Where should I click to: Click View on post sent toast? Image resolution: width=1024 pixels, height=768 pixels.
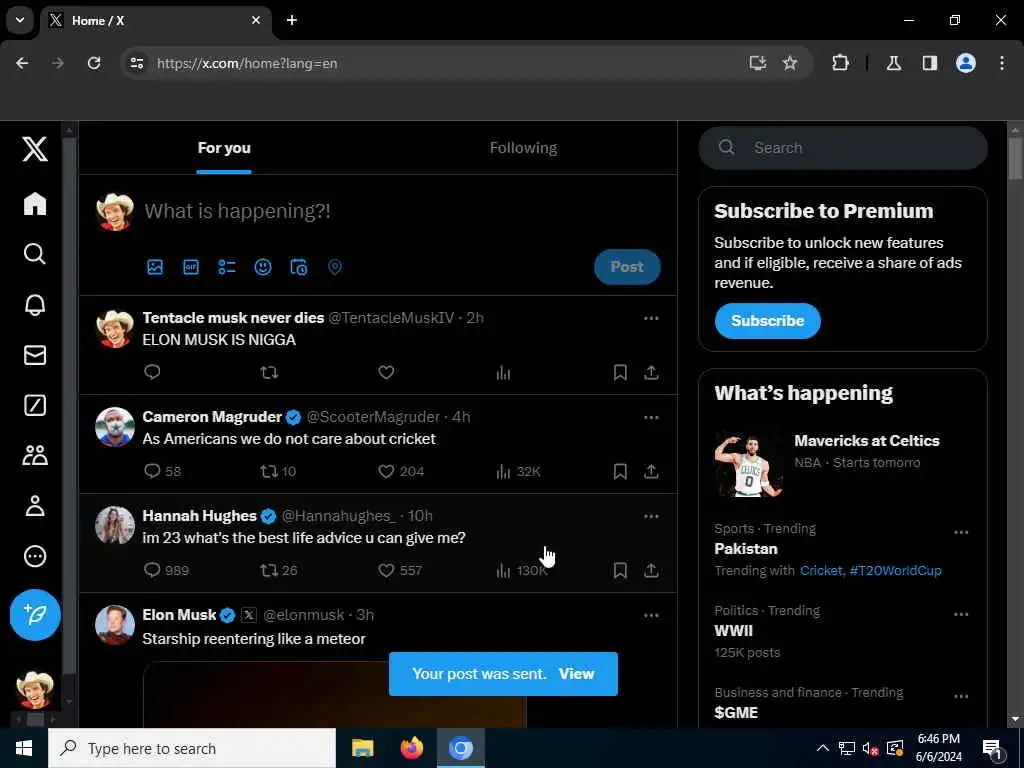click(576, 674)
